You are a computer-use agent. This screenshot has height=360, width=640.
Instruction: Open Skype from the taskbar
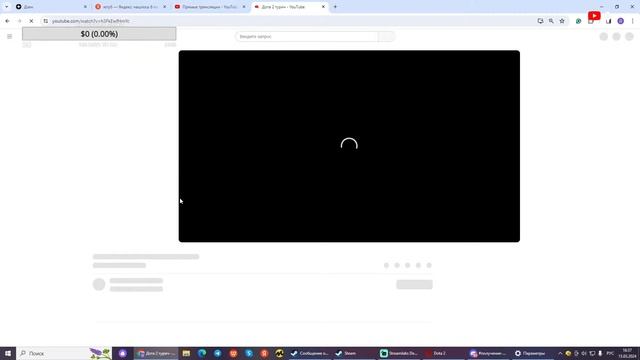tap(249, 353)
